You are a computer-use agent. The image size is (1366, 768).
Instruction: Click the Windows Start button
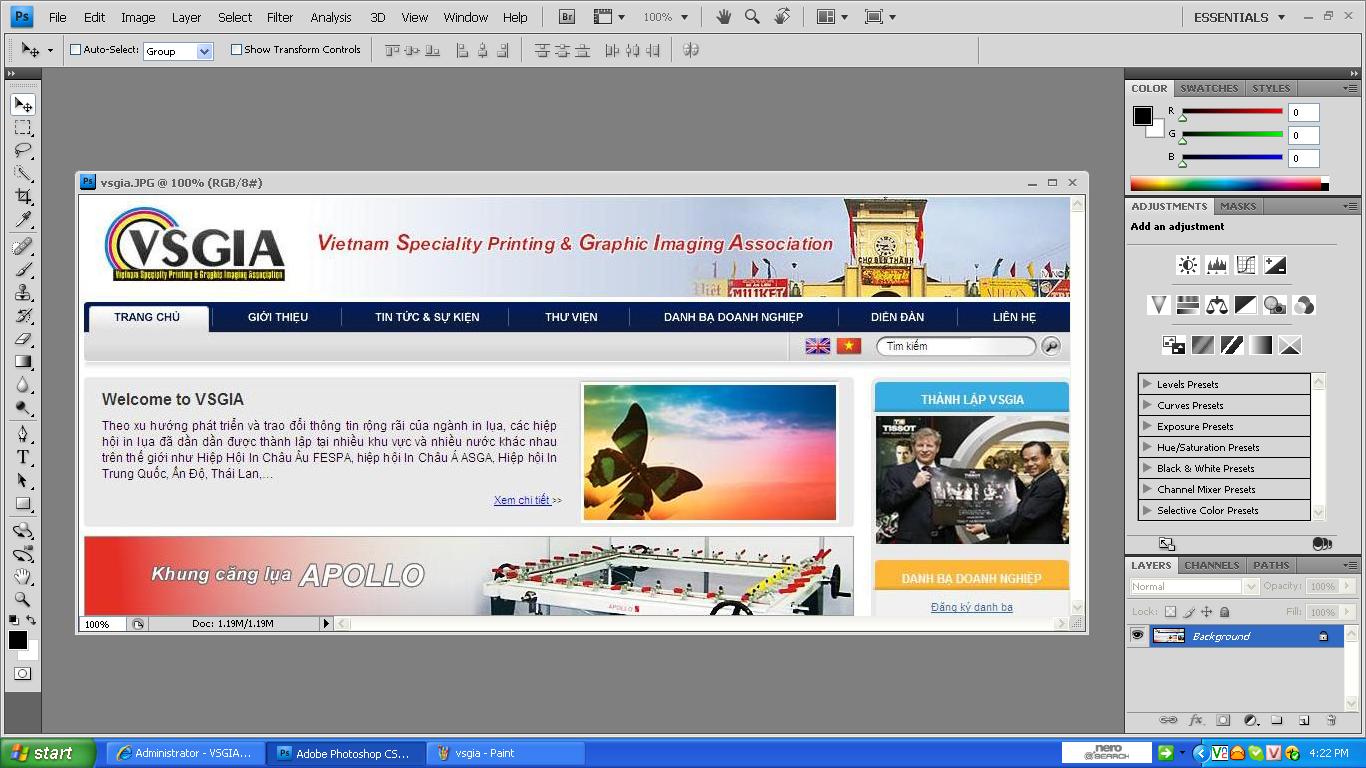(x=47, y=753)
